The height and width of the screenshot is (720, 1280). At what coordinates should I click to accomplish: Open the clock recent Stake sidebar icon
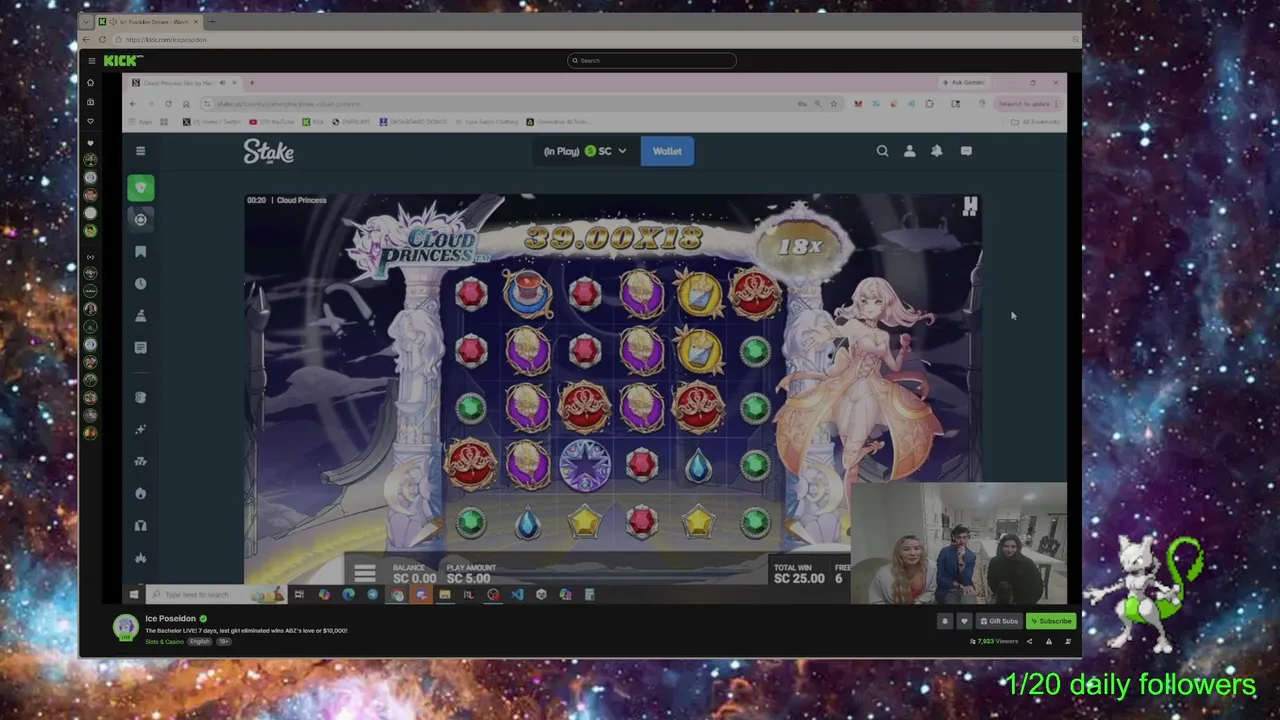141,284
